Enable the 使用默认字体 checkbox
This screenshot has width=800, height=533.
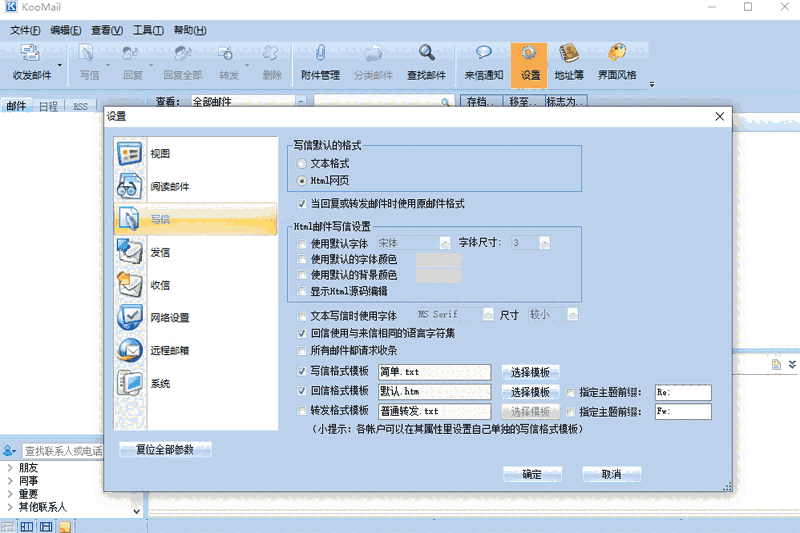tap(302, 243)
